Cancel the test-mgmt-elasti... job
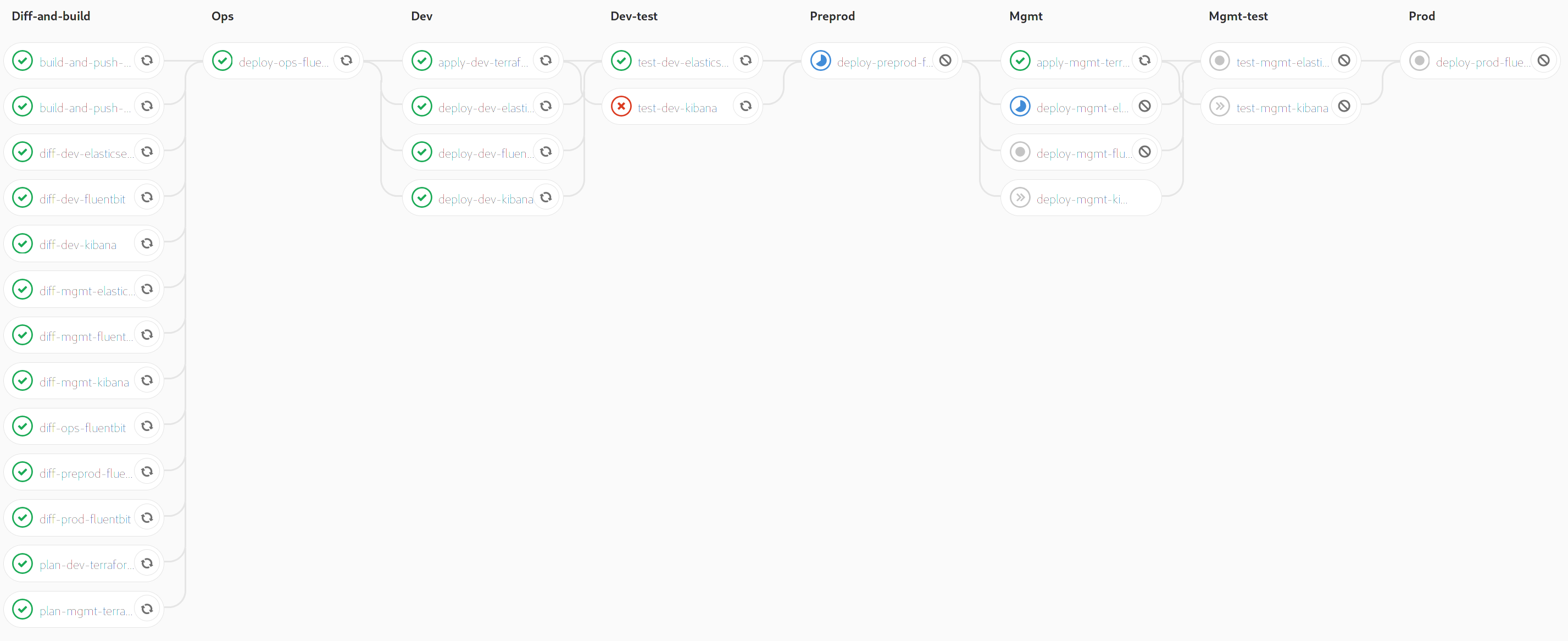 tap(1344, 60)
